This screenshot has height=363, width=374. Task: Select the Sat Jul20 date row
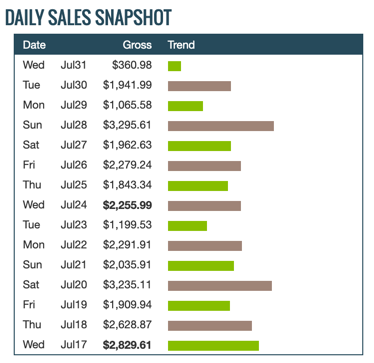[55, 285]
